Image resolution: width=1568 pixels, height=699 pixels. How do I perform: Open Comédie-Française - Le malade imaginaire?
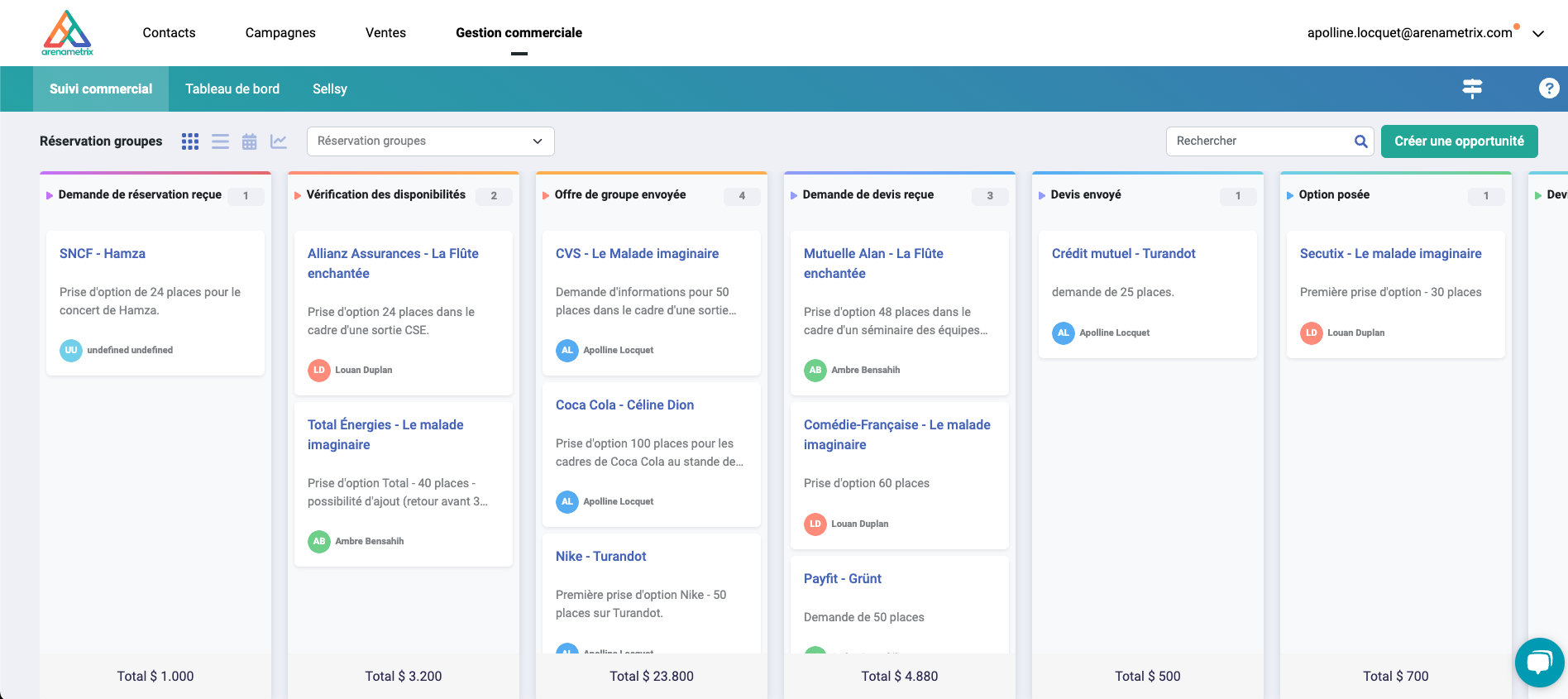pyautogui.click(x=897, y=434)
